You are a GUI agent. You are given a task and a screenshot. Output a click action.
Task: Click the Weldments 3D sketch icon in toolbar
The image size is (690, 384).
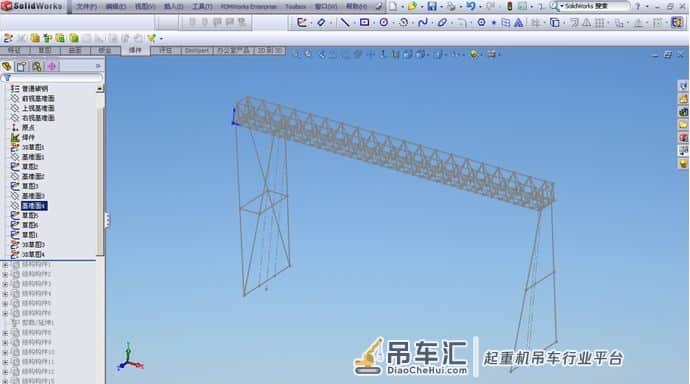point(7,39)
